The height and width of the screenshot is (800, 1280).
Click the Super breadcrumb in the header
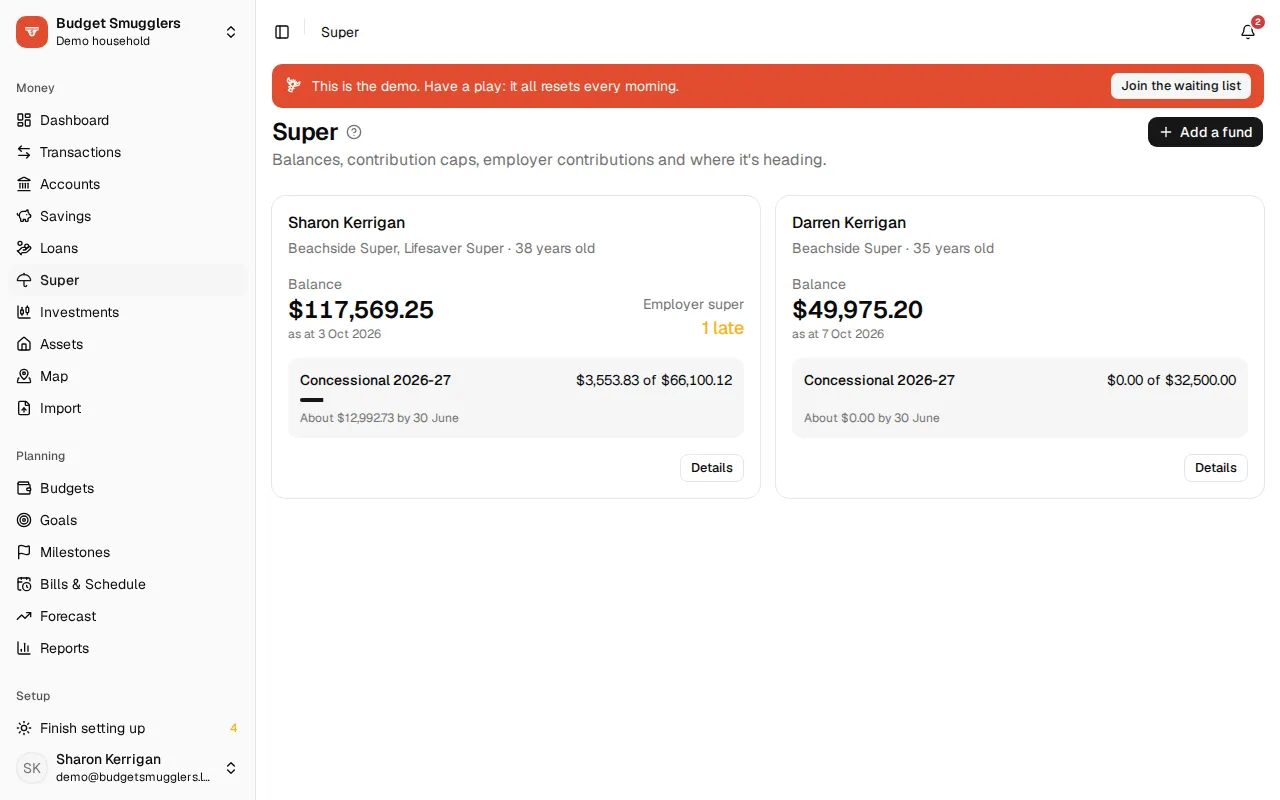point(340,32)
